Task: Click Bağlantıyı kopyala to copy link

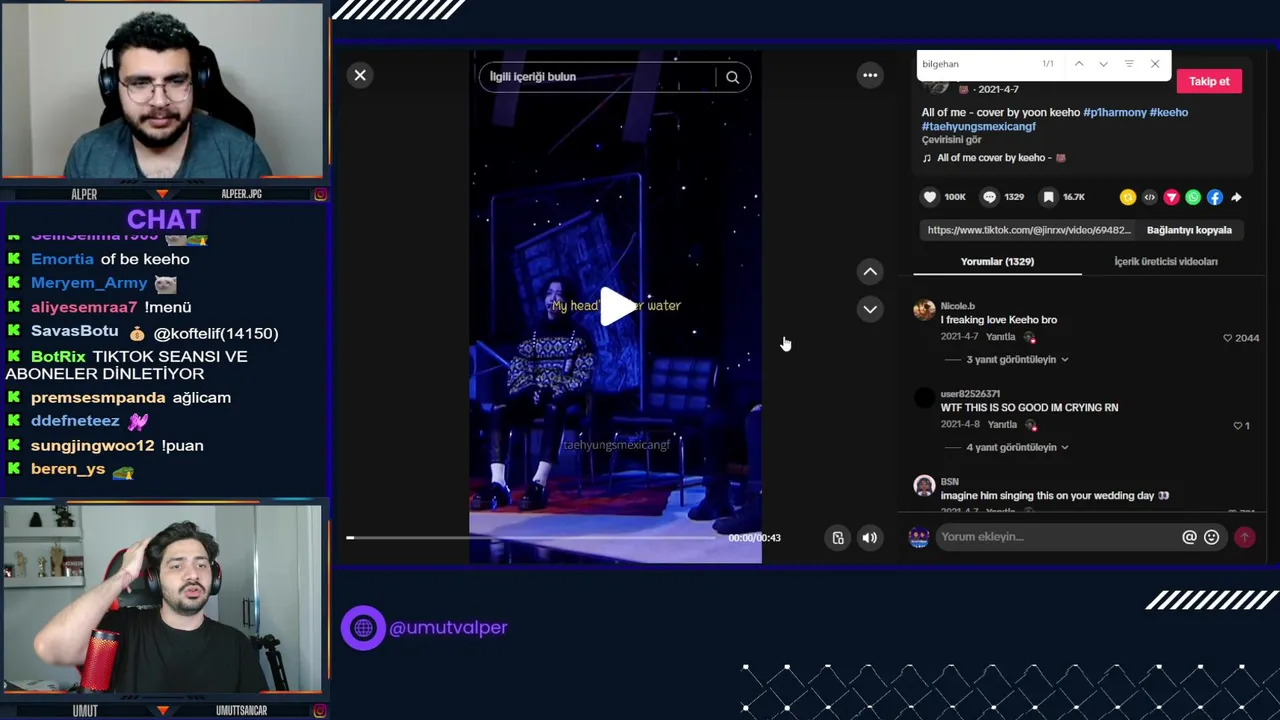Action: coord(1189,230)
